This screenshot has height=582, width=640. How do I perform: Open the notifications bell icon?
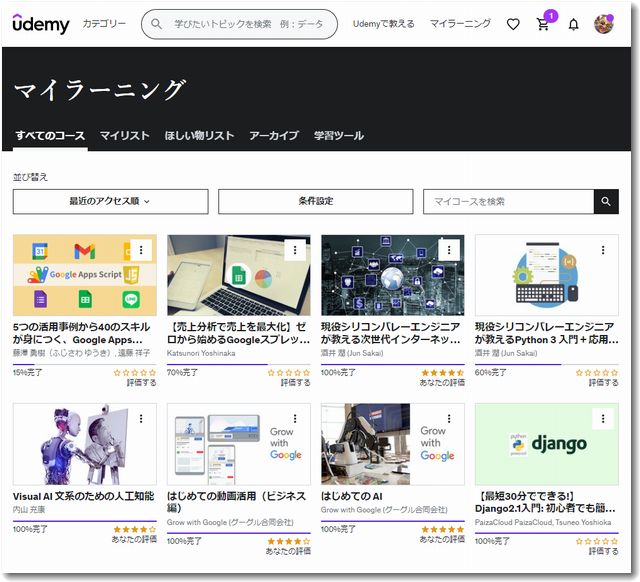[x=573, y=24]
